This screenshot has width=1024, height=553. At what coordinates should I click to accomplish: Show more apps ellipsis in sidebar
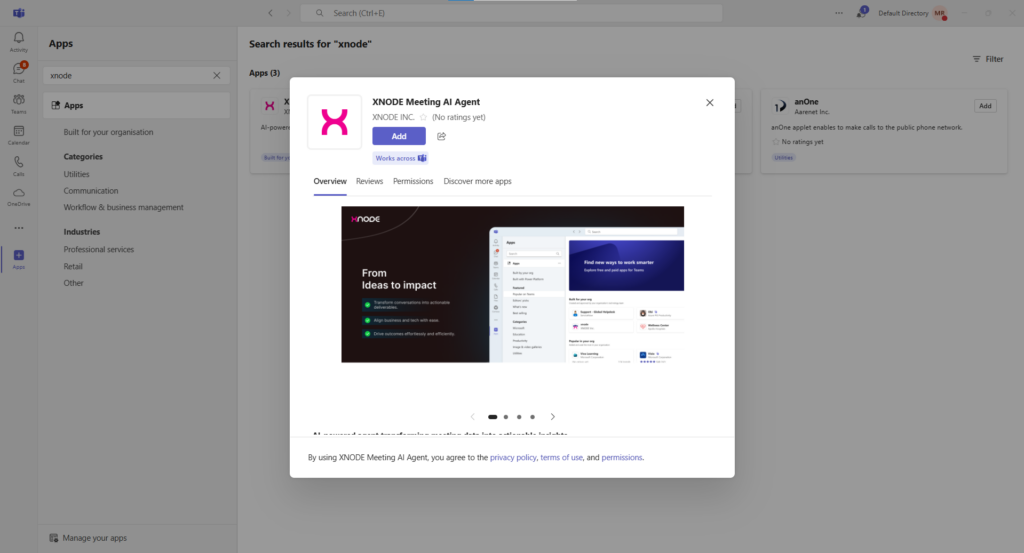pyautogui.click(x=19, y=228)
